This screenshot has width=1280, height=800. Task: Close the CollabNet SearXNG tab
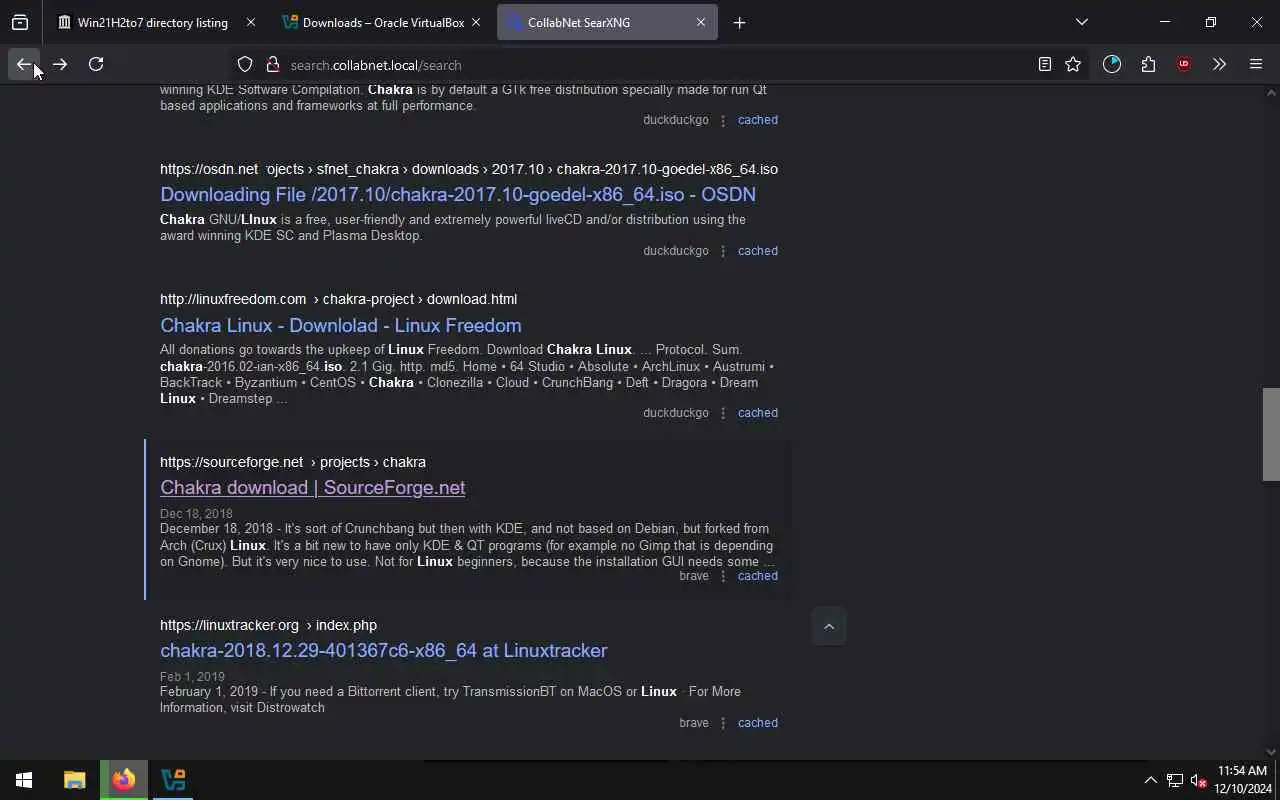[700, 22]
